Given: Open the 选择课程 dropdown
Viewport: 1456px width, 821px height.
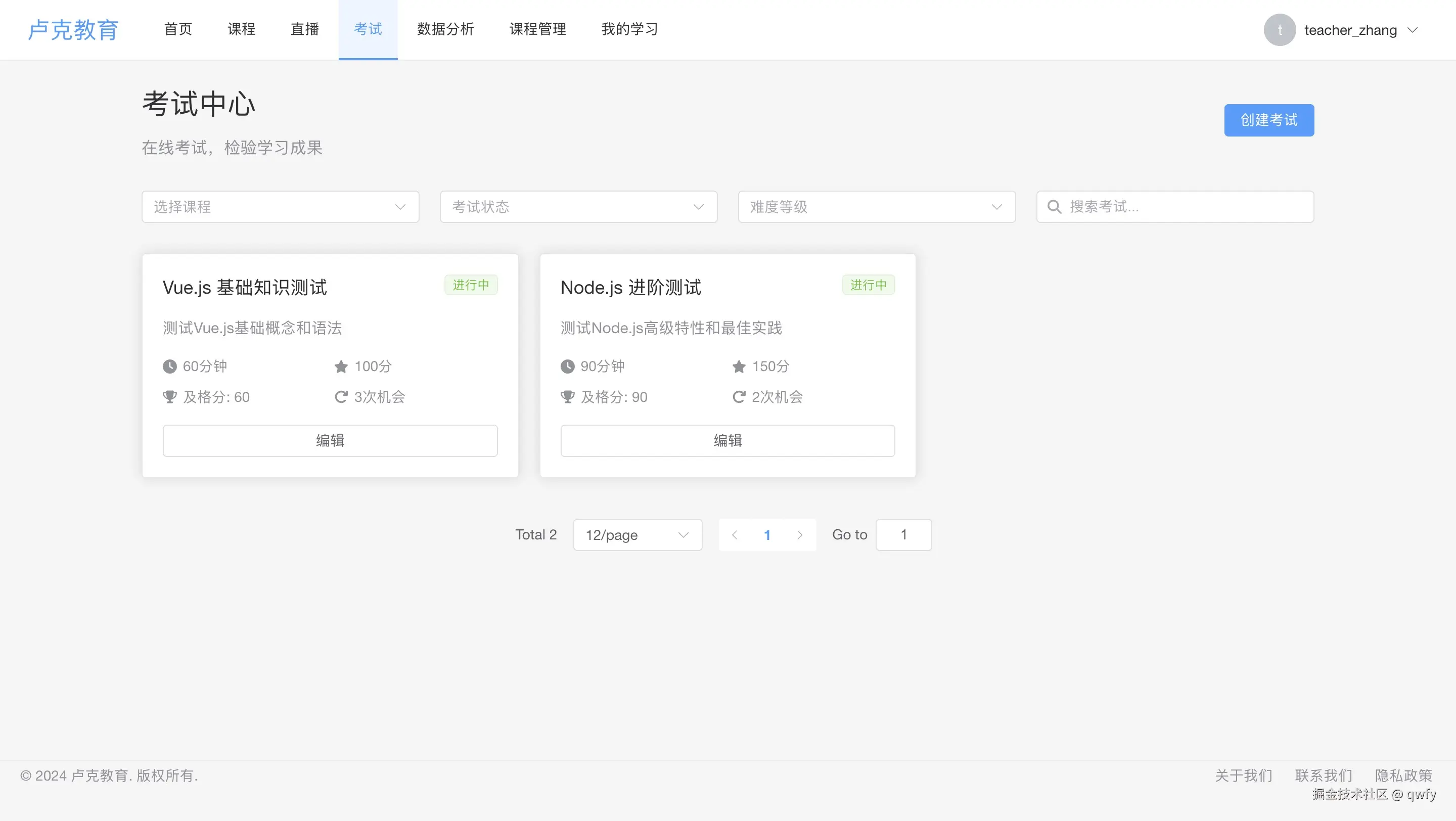Looking at the screenshot, I should coord(280,207).
